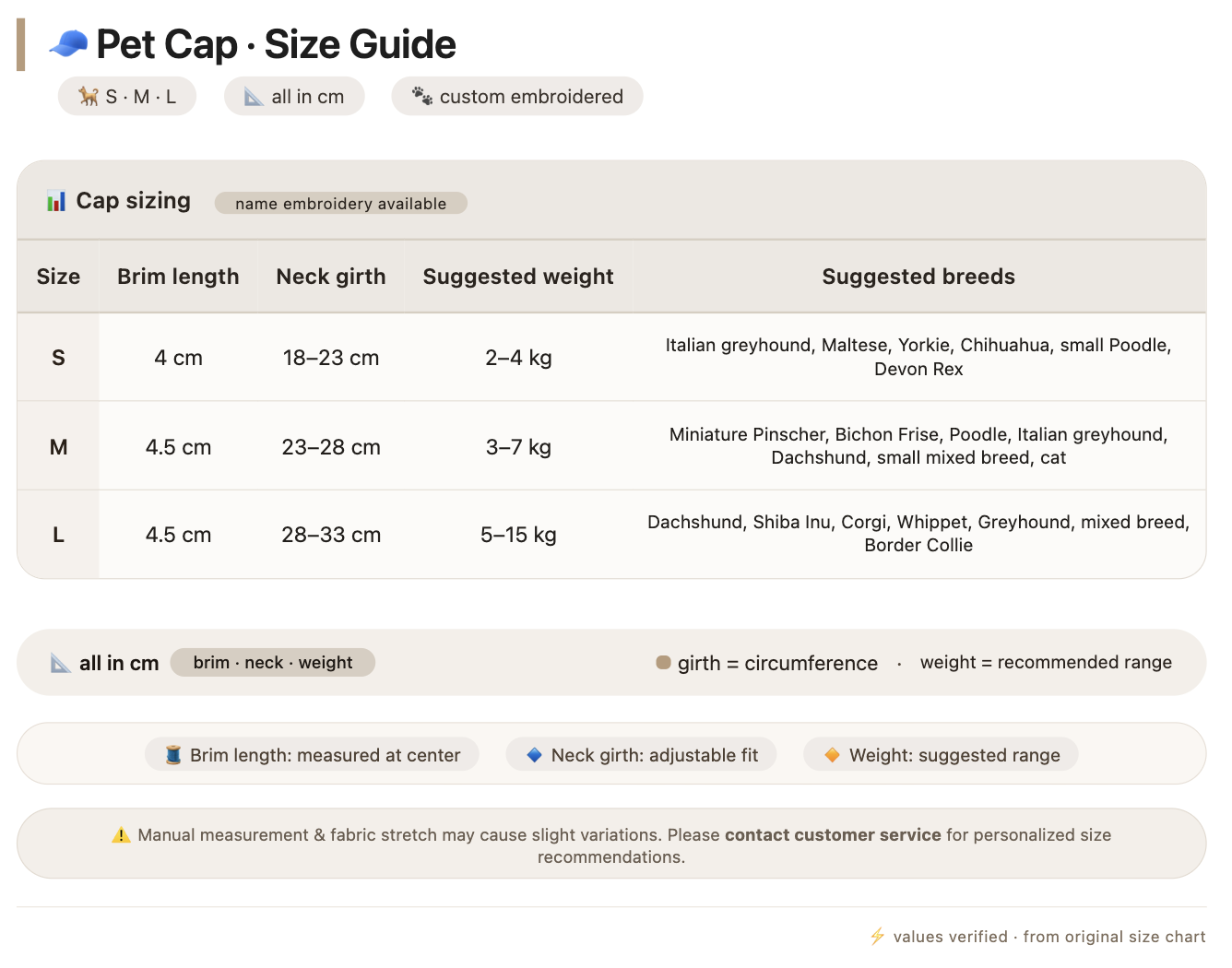Open the contact customer service link
The width and height of the screenshot is (1232, 968).
coord(833,835)
